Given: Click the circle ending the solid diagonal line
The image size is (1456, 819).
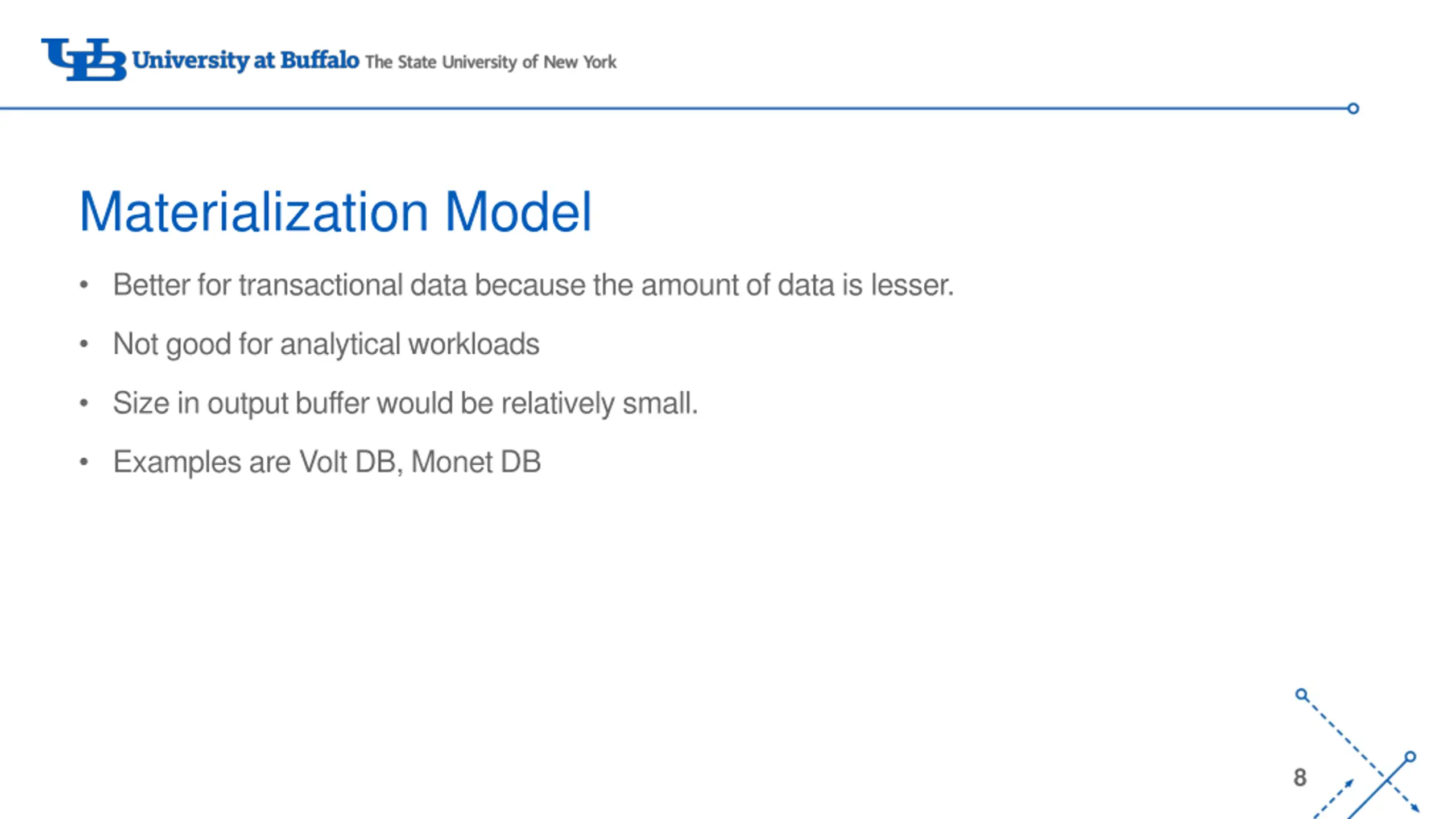Looking at the screenshot, I should (1410, 757).
